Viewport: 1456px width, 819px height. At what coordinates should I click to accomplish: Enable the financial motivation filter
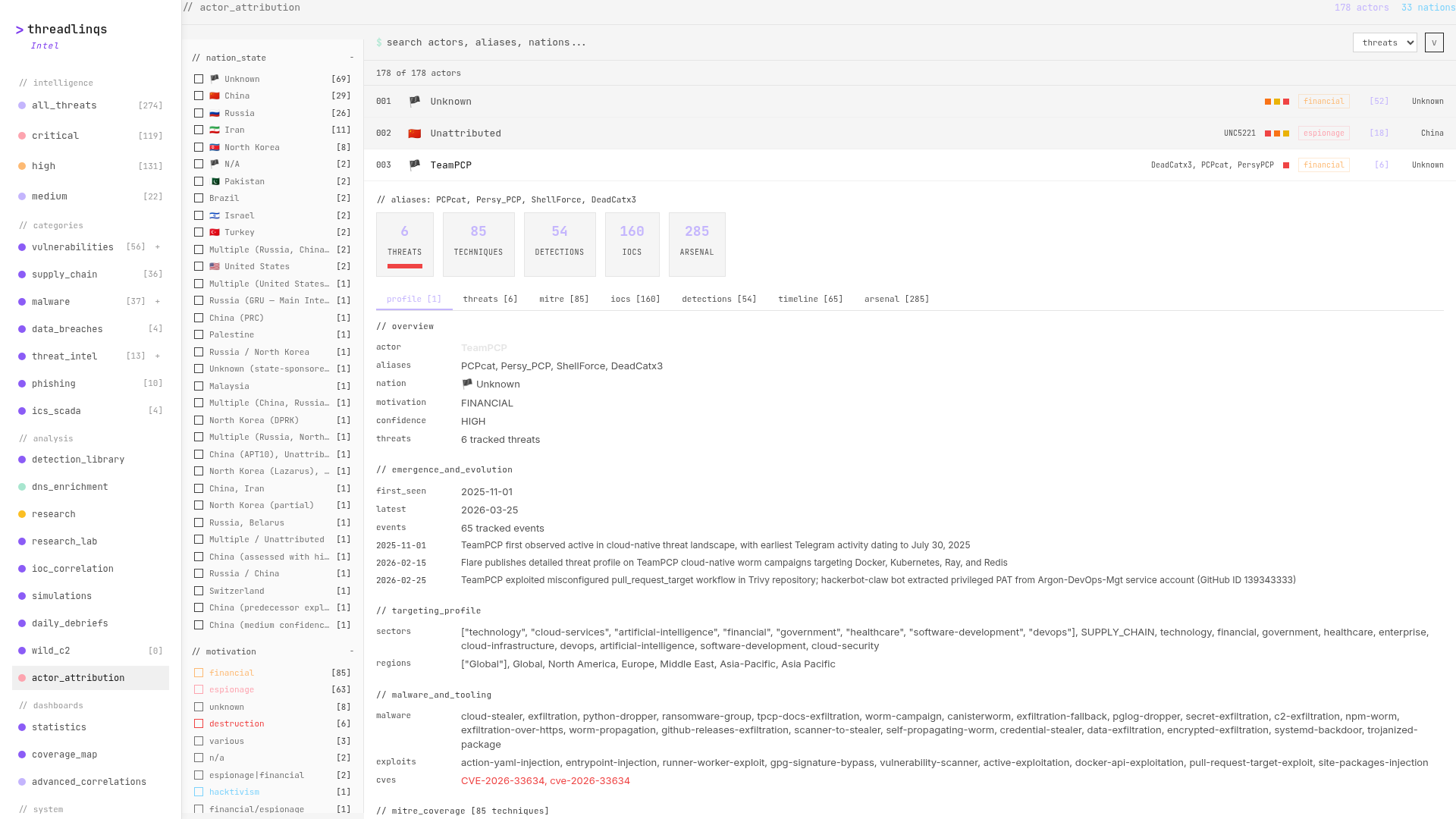click(199, 673)
